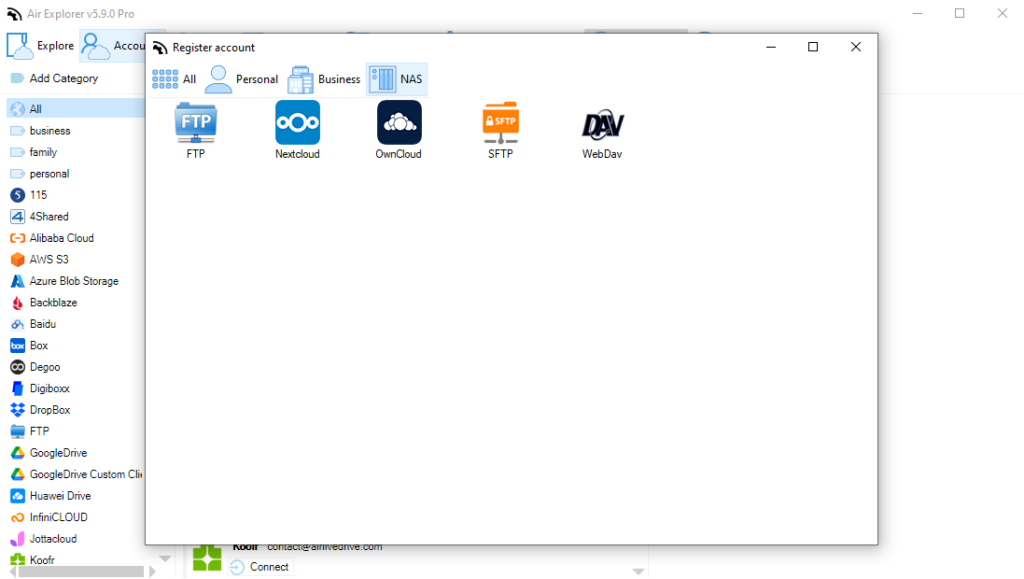Connect the Koofr account
The width and height of the screenshot is (1024, 579).
(x=261, y=567)
